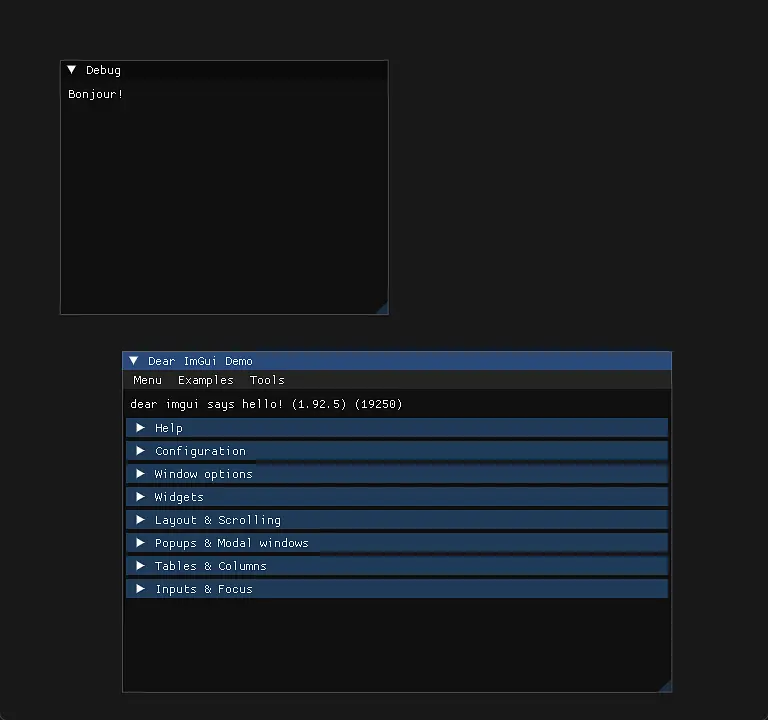Open the Examples menu

205,380
